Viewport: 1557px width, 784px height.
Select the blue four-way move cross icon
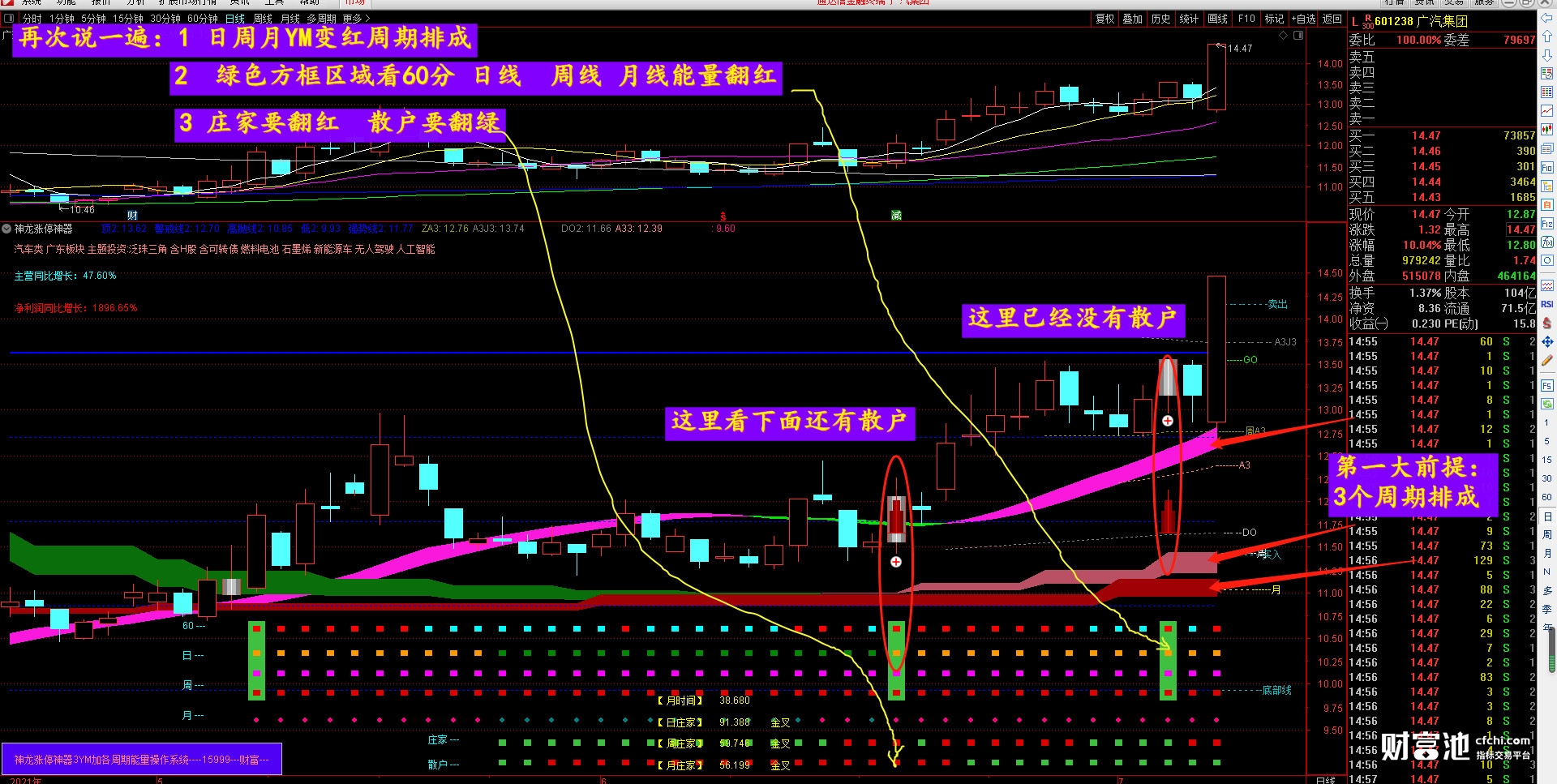coord(1547,341)
